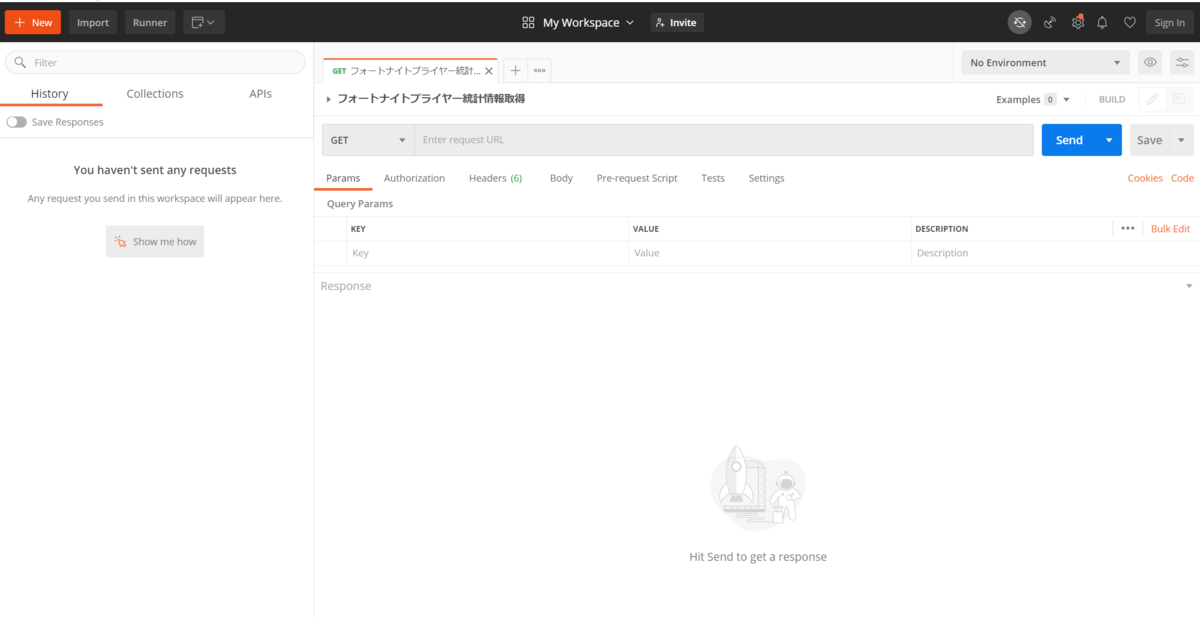The height and width of the screenshot is (618, 1200).
Task: Open the Examples dropdown
Action: point(1033,99)
